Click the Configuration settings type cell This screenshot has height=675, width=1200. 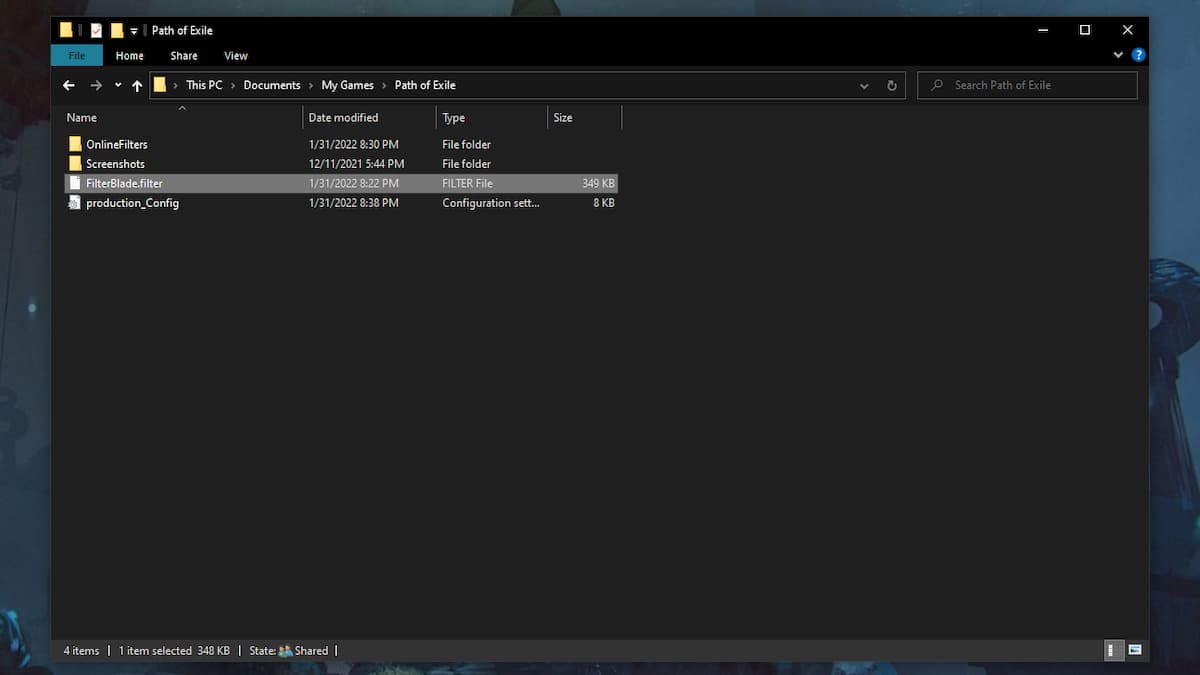491,203
